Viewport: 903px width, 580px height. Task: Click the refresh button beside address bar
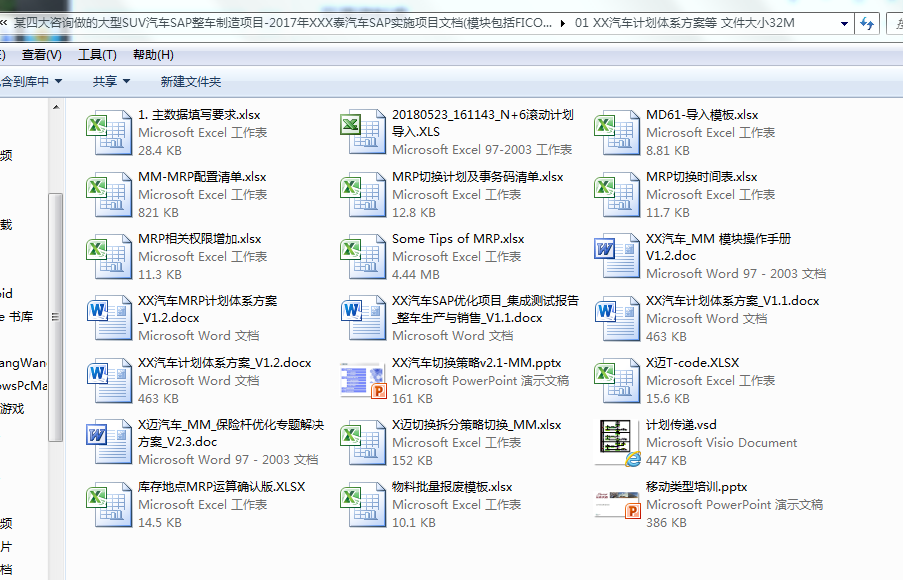click(867, 22)
